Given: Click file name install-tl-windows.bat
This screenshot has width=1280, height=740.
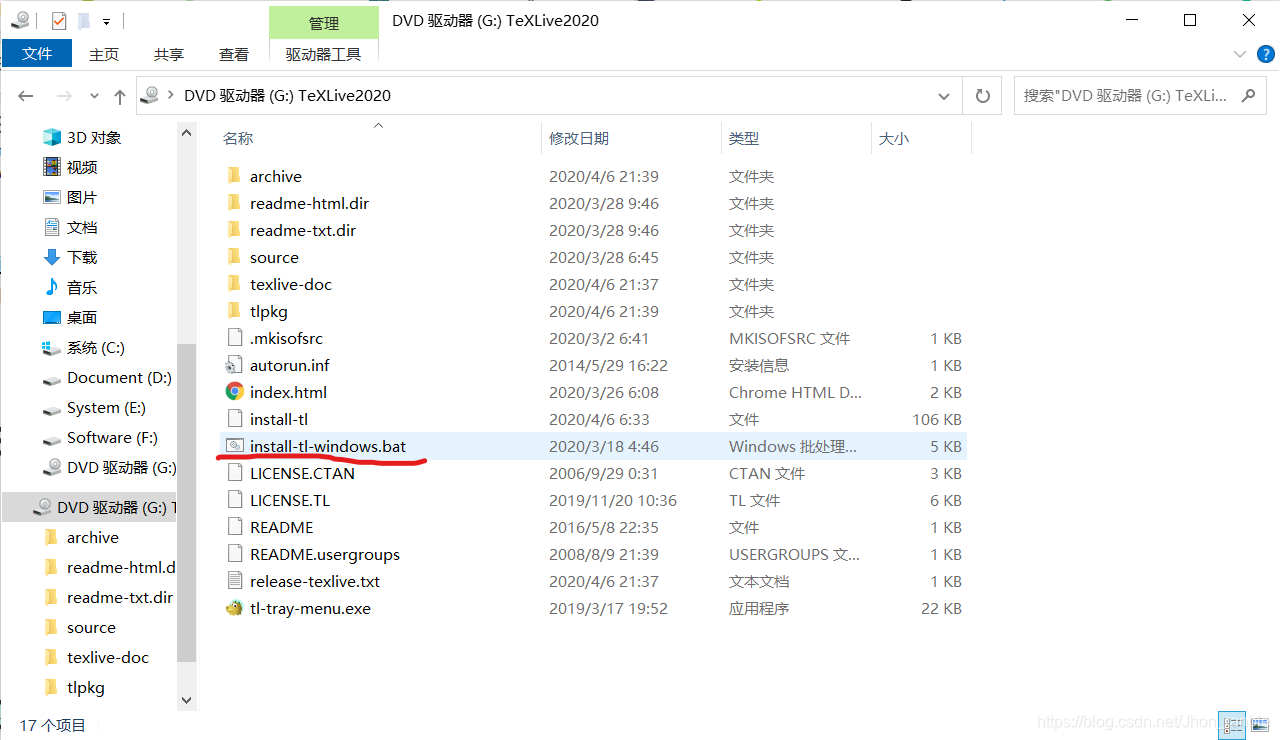Looking at the screenshot, I should pyautogui.click(x=328, y=446).
